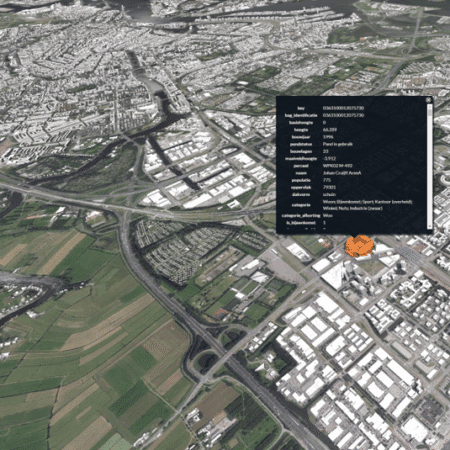Click the 'Pand in gebruik' pandstatus value
Viewport: 450px width, 450px height.
click(x=337, y=144)
